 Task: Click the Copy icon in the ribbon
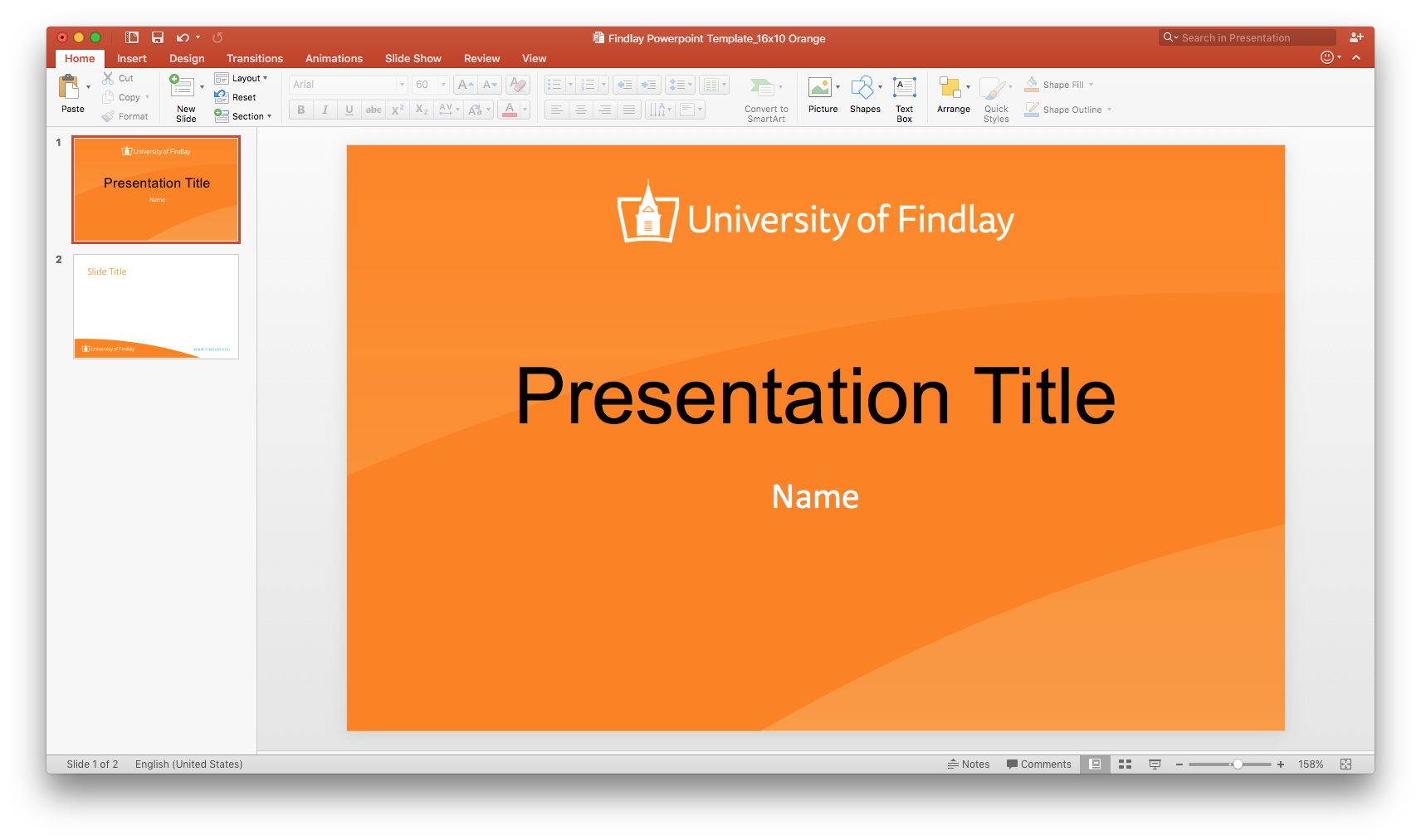click(108, 97)
